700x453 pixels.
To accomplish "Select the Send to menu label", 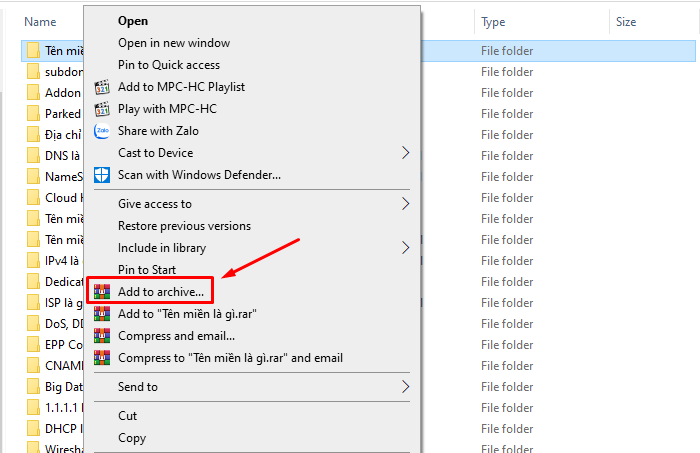I will coord(138,387).
